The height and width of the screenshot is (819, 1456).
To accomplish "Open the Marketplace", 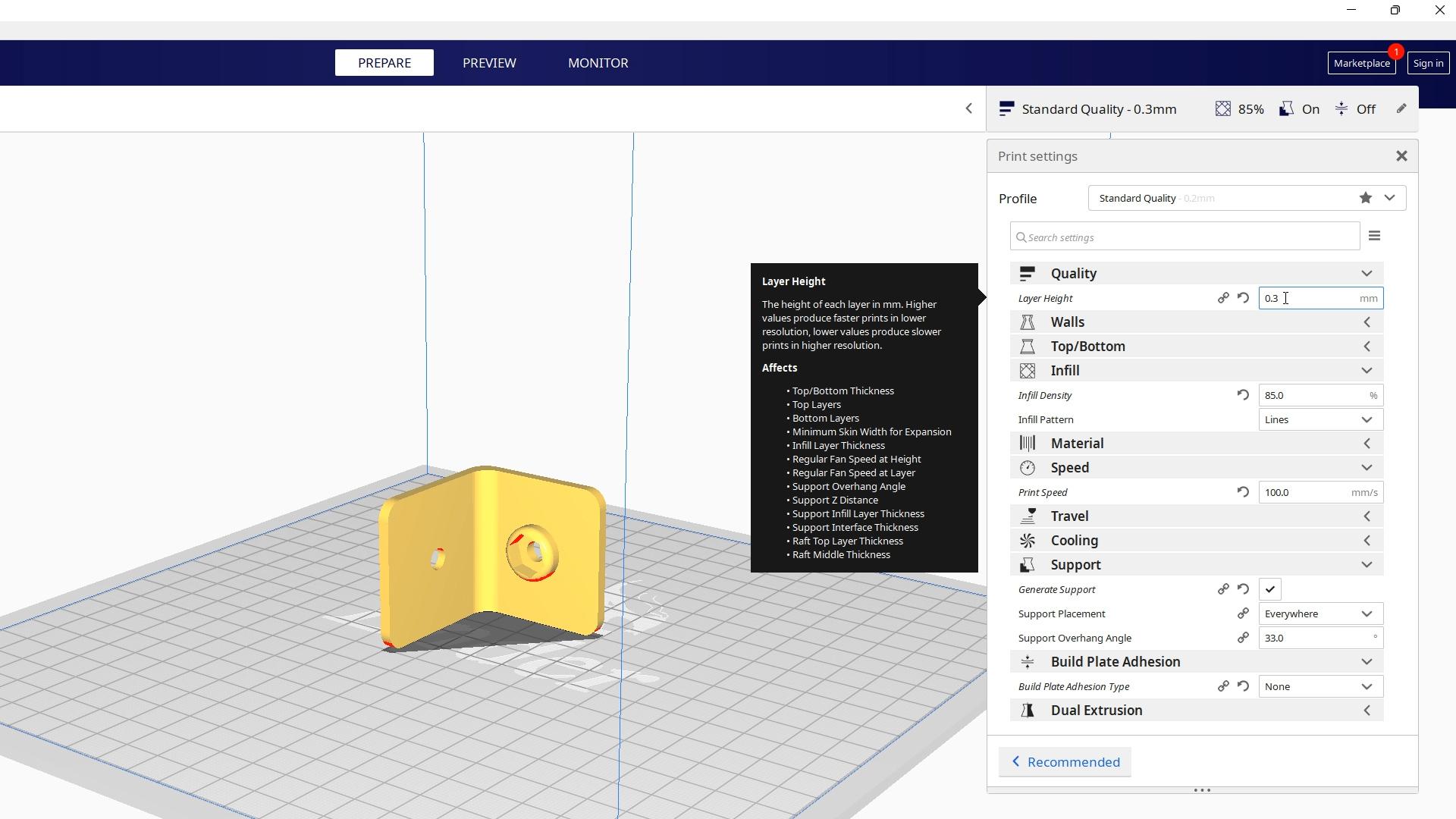I will [x=1361, y=63].
